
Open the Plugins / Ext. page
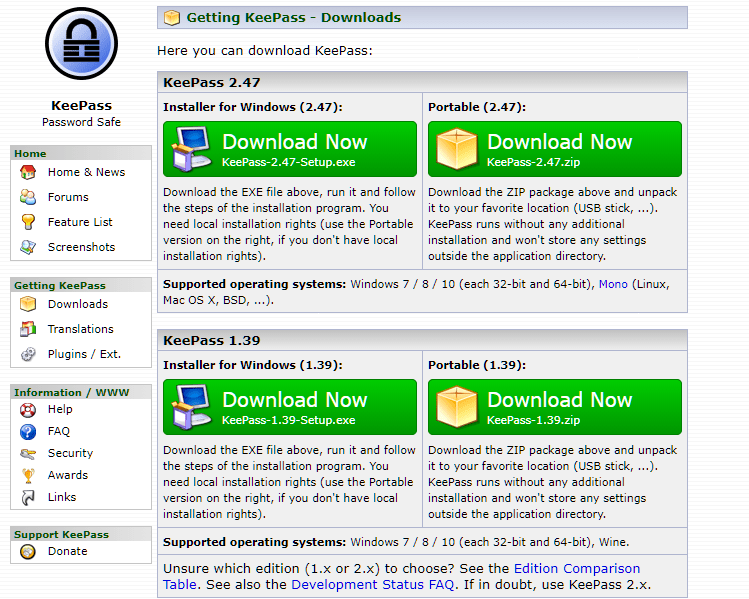coord(85,354)
